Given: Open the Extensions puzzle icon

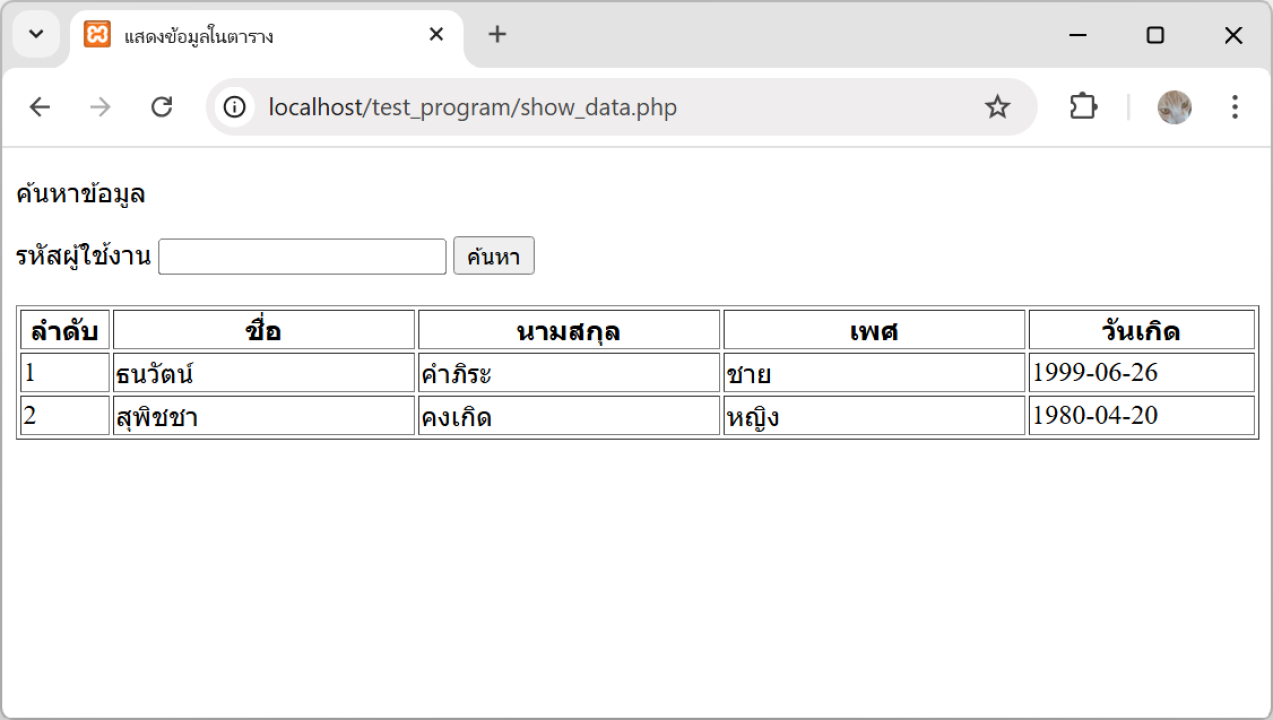Looking at the screenshot, I should [x=1083, y=107].
